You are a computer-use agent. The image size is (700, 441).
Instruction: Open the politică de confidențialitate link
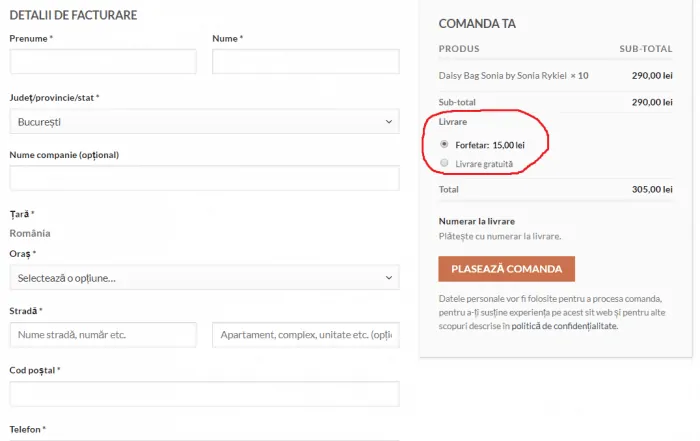[564, 326]
